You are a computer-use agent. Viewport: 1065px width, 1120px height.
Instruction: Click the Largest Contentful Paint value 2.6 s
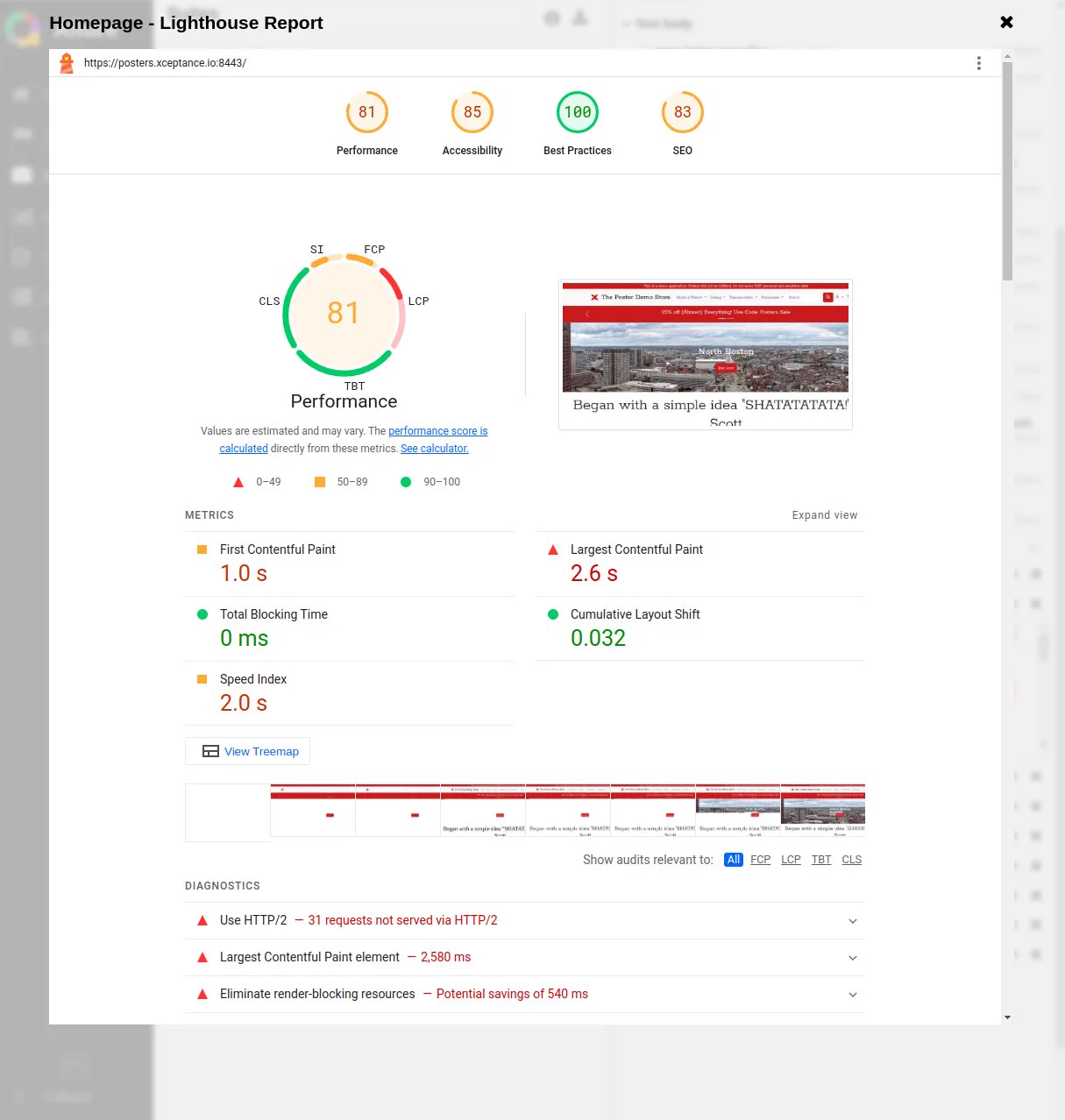pos(594,573)
